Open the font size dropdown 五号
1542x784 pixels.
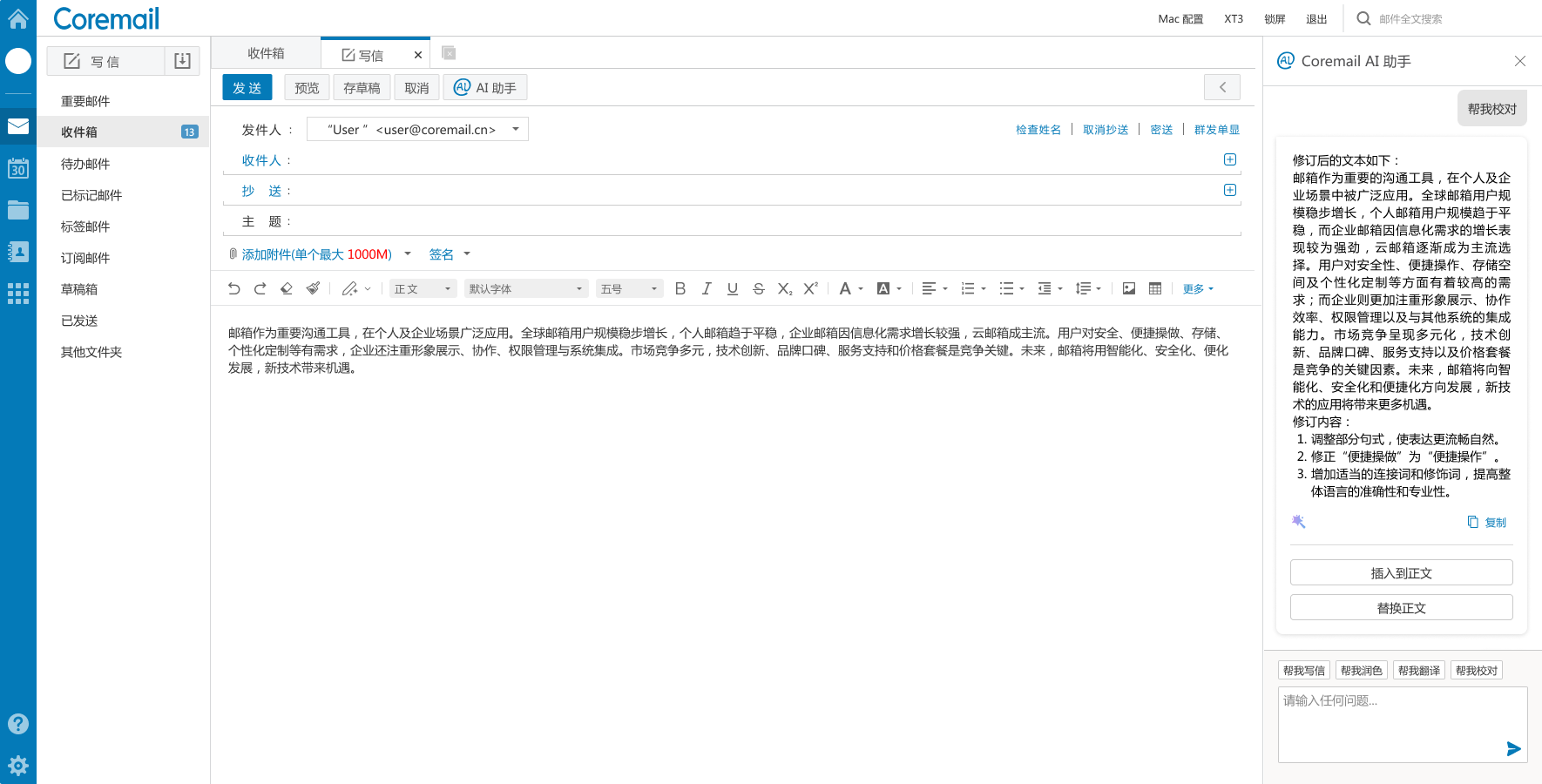[629, 288]
